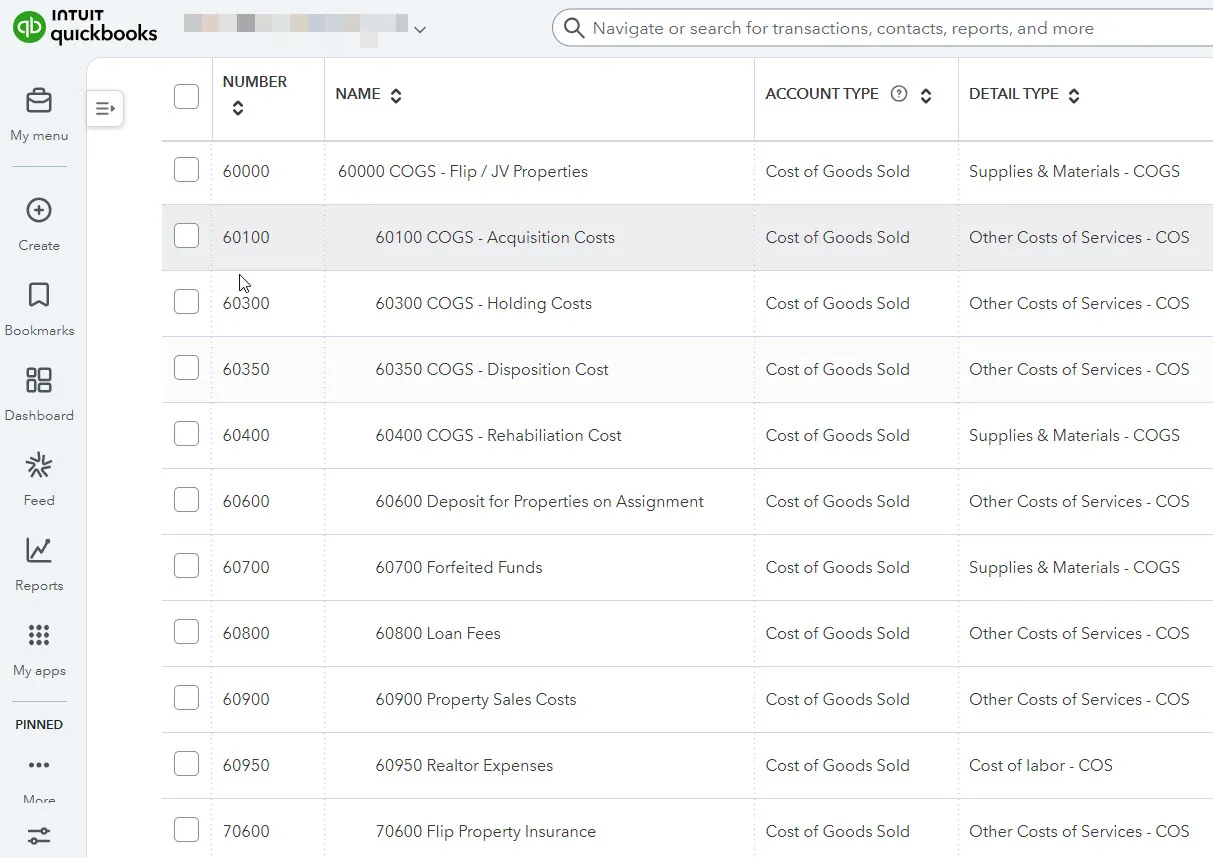Expand the company name dropdown
The height and width of the screenshot is (858, 1213).
420,30
